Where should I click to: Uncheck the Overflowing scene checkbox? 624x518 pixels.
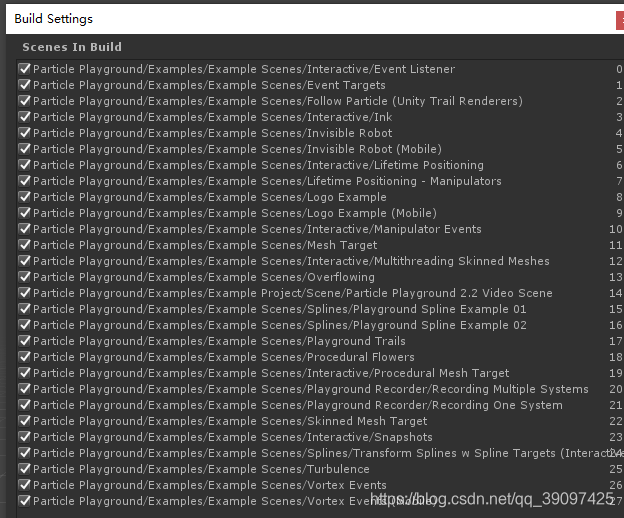(25, 277)
